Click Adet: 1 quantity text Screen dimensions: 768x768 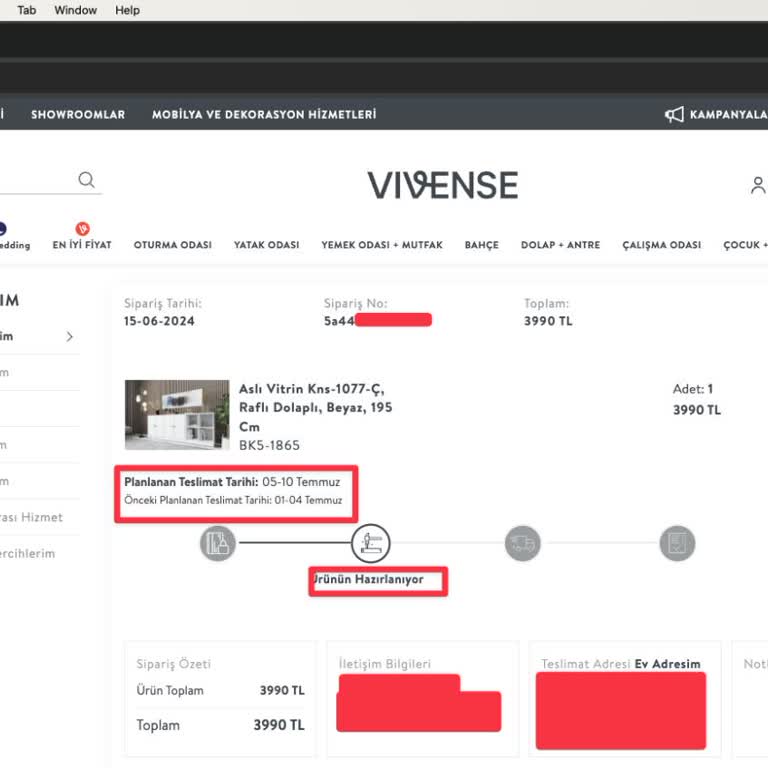(693, 389)
